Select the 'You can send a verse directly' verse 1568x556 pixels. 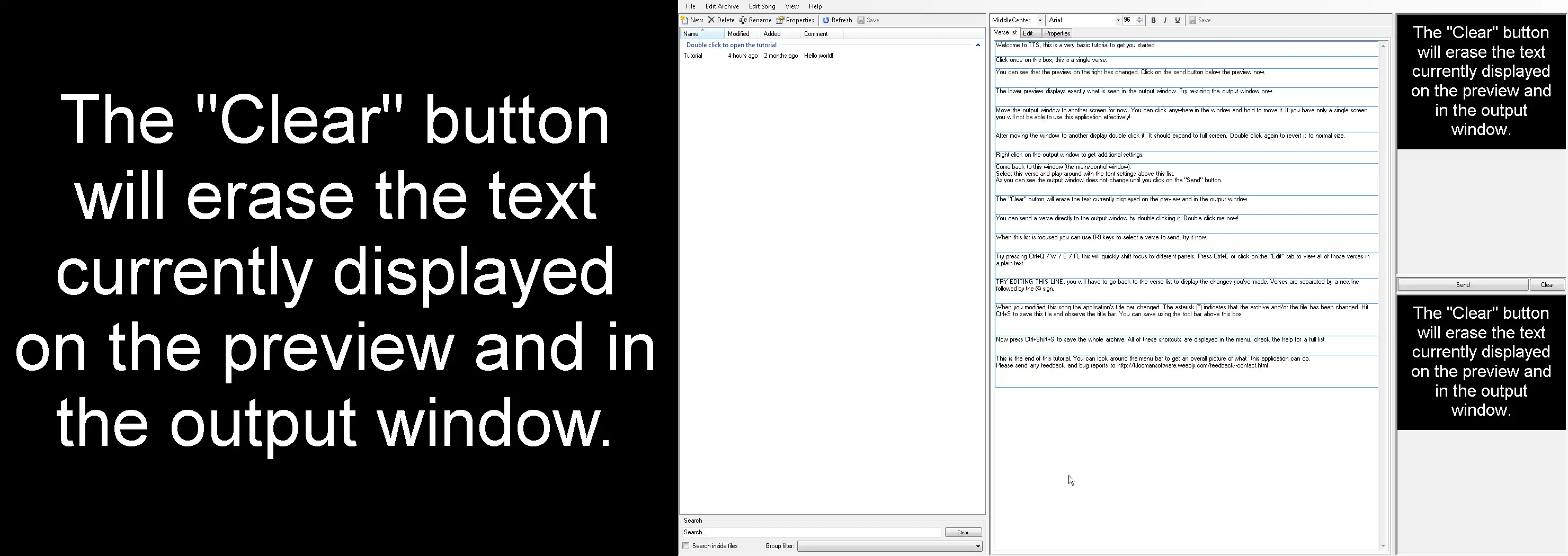(1187, 224)
